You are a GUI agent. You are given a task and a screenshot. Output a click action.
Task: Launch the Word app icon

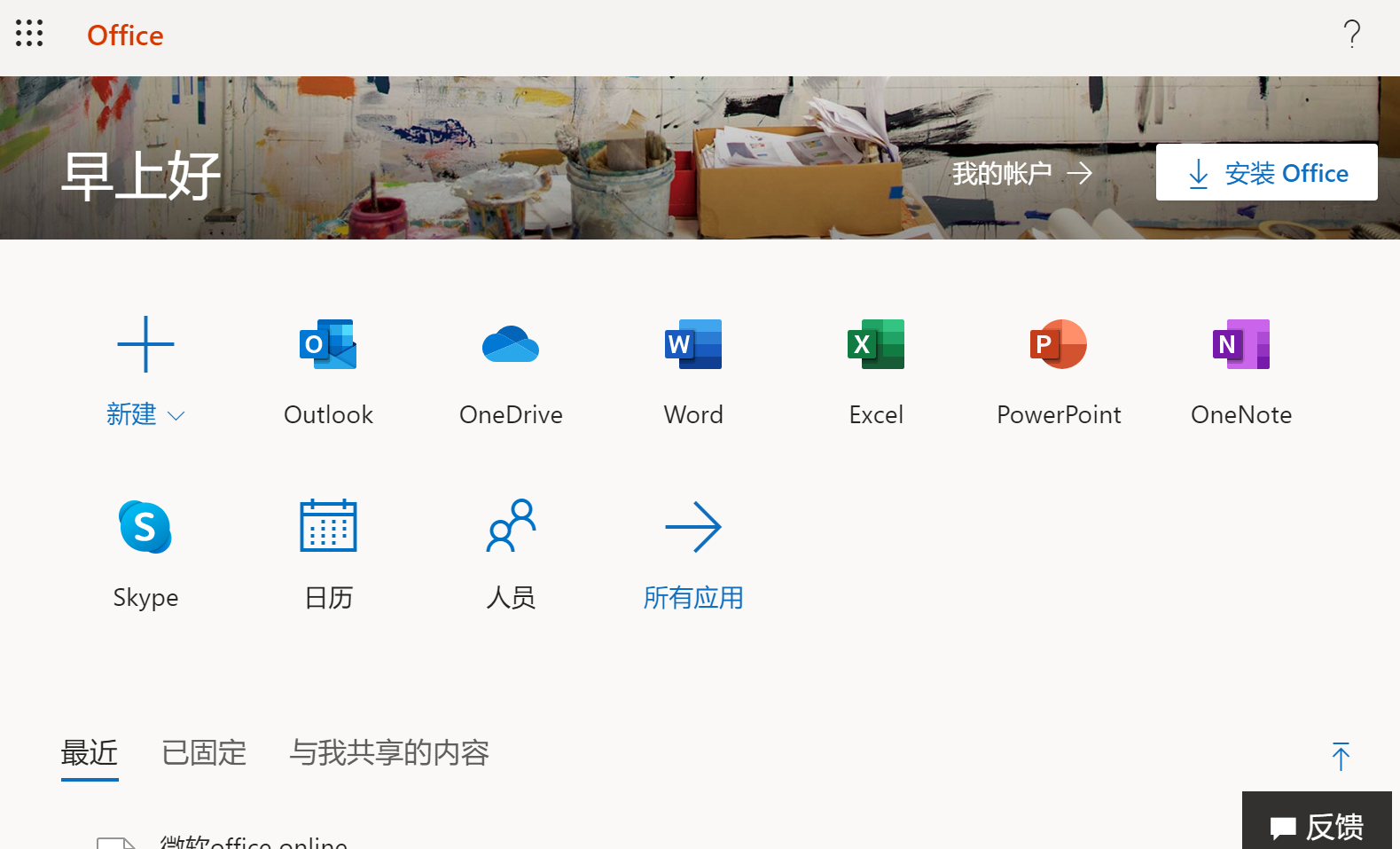(x=693, y=344)
